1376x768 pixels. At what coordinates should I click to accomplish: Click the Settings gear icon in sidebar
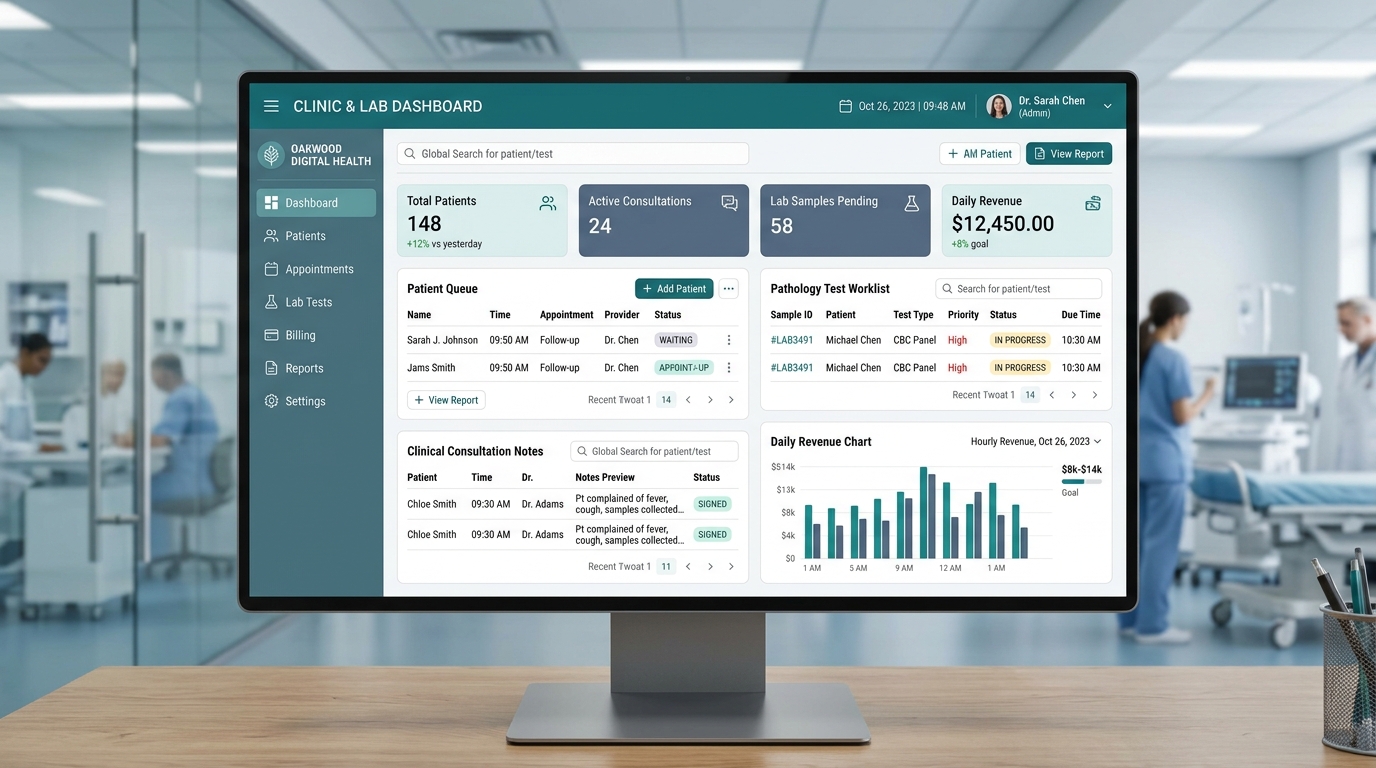click(x=271, y=401)
